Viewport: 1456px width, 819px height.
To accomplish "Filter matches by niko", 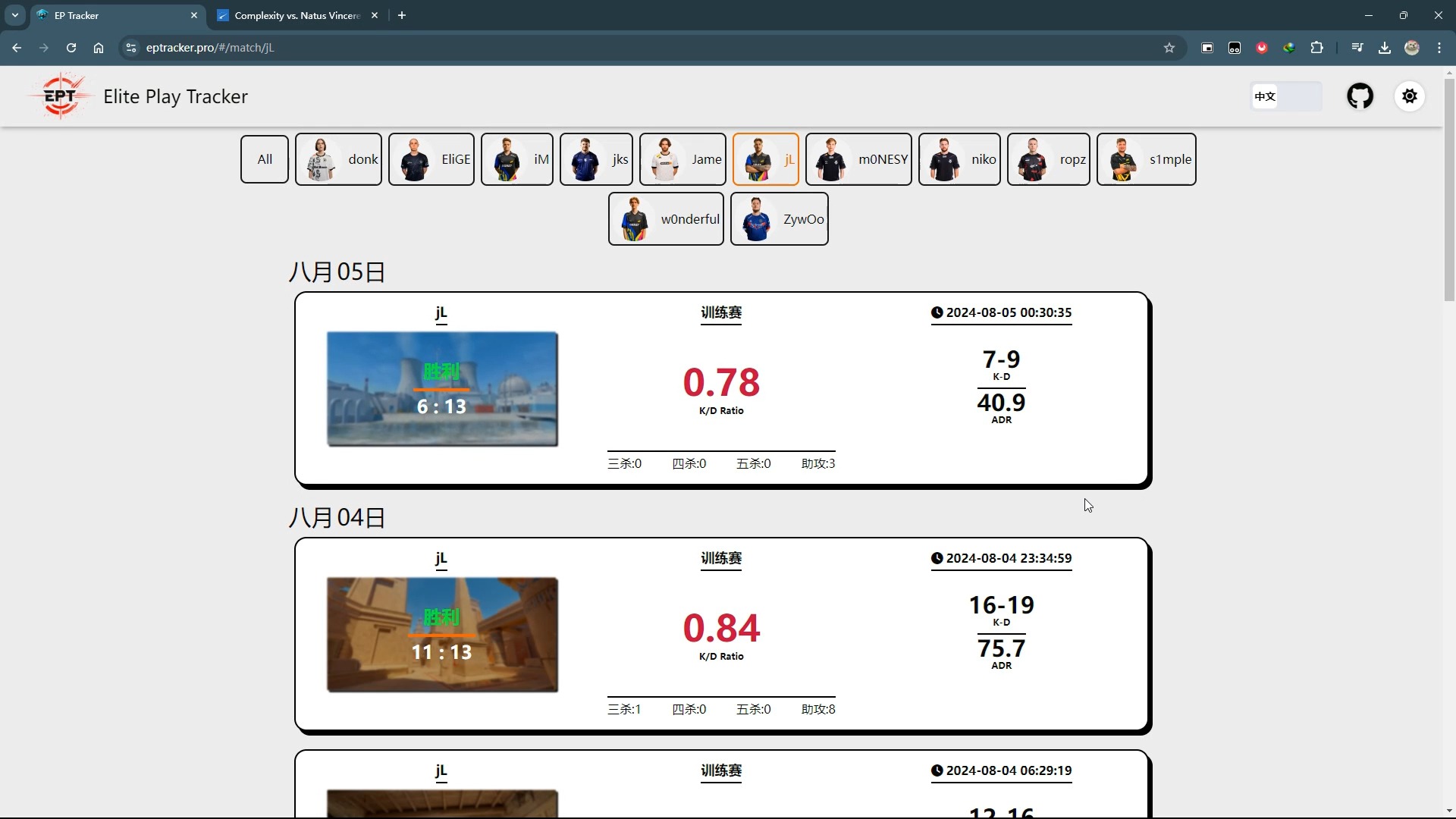I will (959, 159).
